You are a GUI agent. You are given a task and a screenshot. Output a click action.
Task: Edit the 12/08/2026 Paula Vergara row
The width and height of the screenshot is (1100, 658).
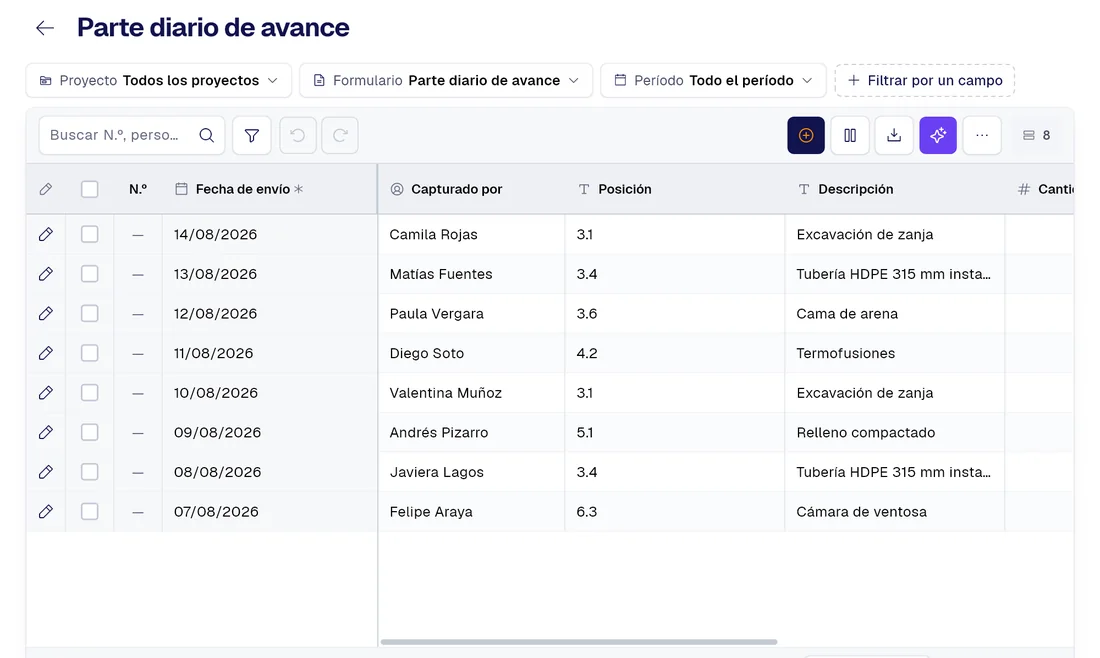click(46, 314)
